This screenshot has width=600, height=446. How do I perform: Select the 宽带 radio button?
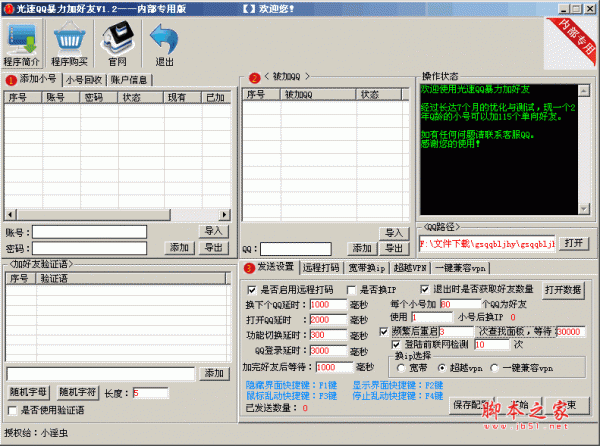pyautogui.click(x=401, y=368)
